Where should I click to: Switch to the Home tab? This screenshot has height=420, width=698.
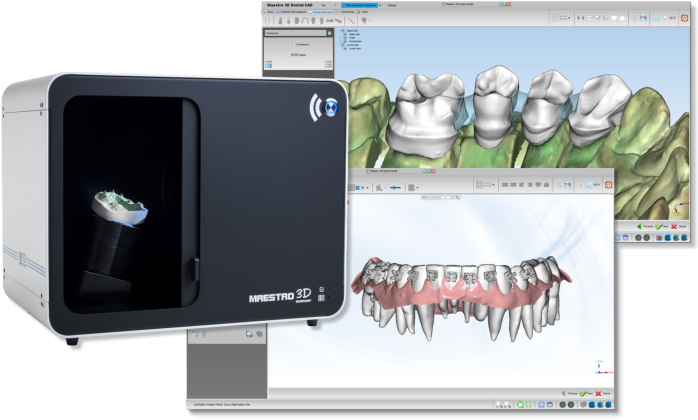(269, 12)
